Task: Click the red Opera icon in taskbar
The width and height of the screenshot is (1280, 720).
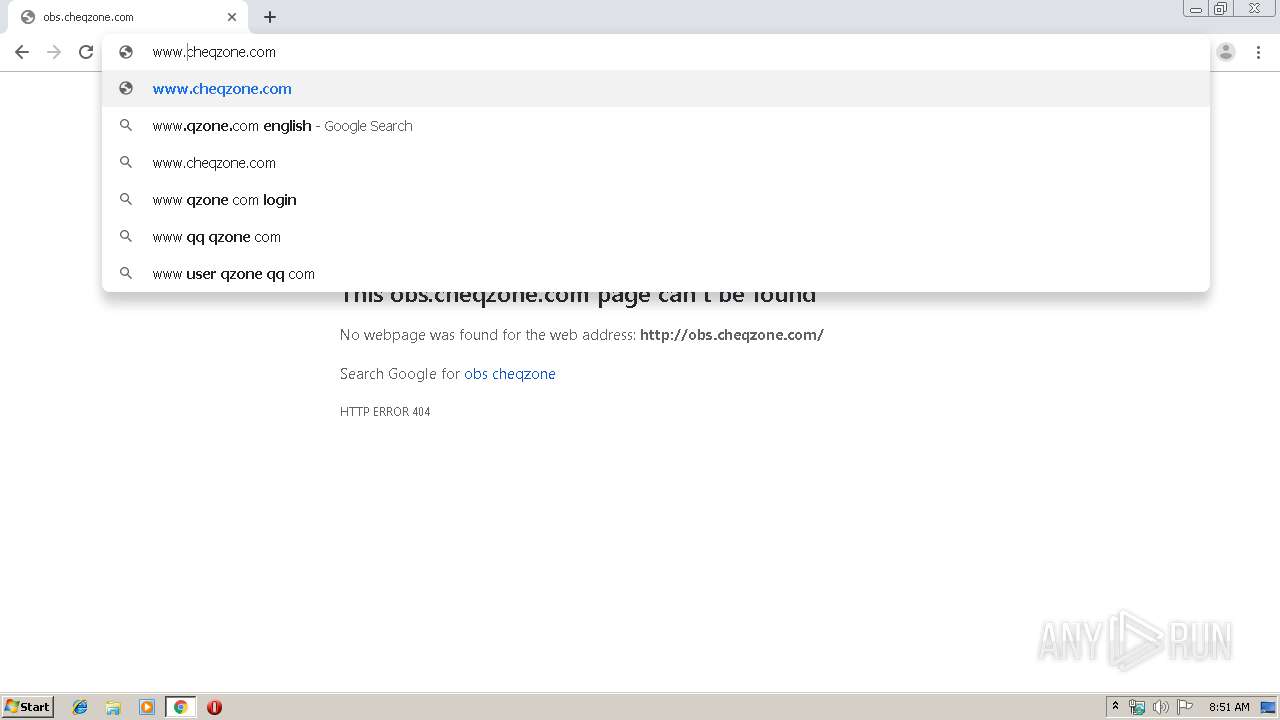Action: (214, 707)
